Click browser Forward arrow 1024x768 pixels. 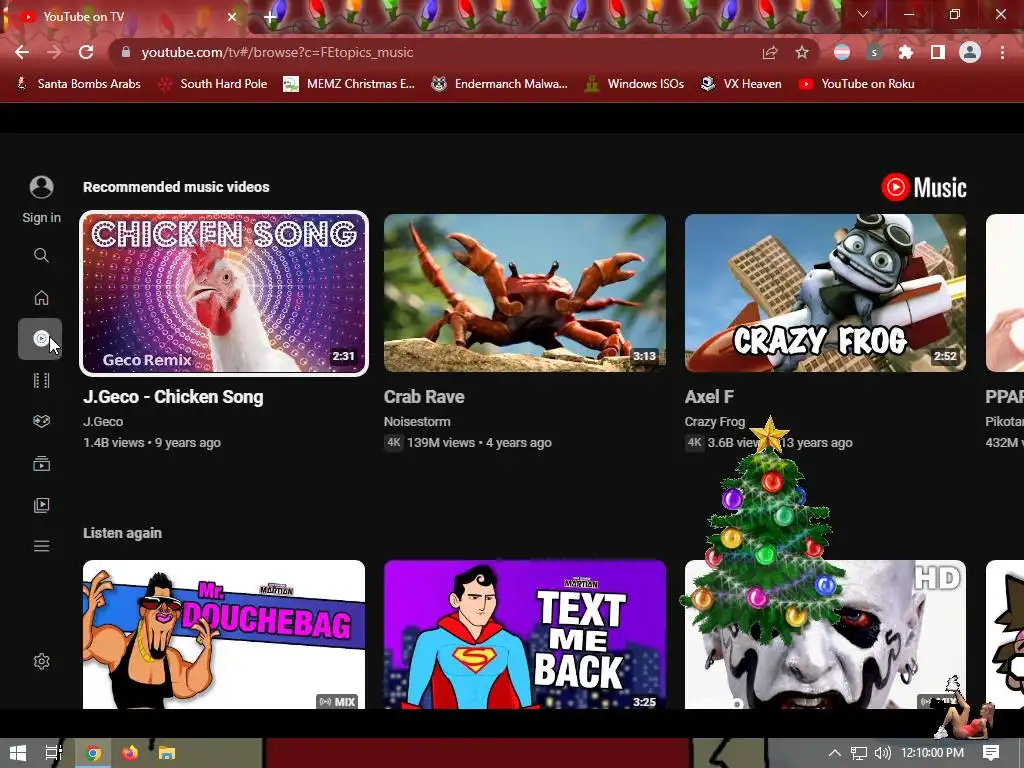pos(54,52)
